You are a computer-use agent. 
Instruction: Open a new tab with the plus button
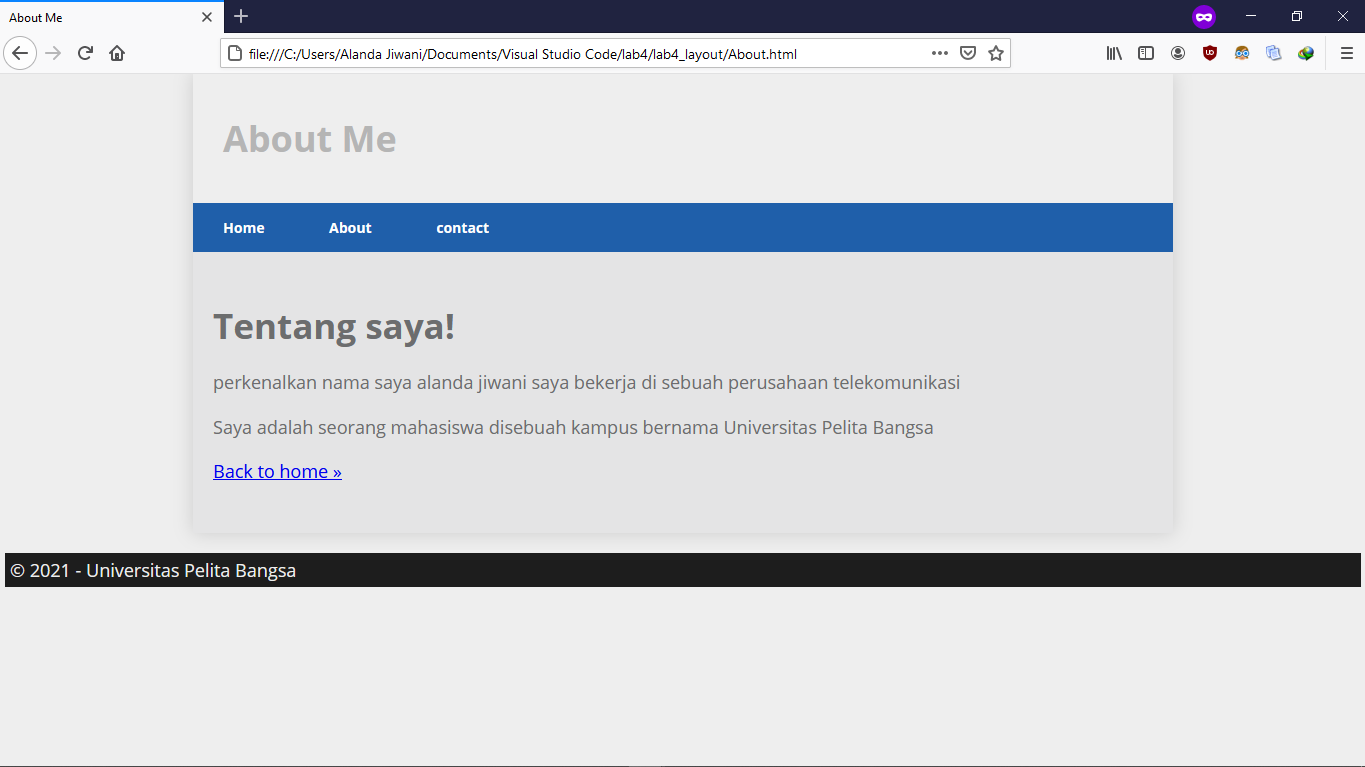pos(241,17)
